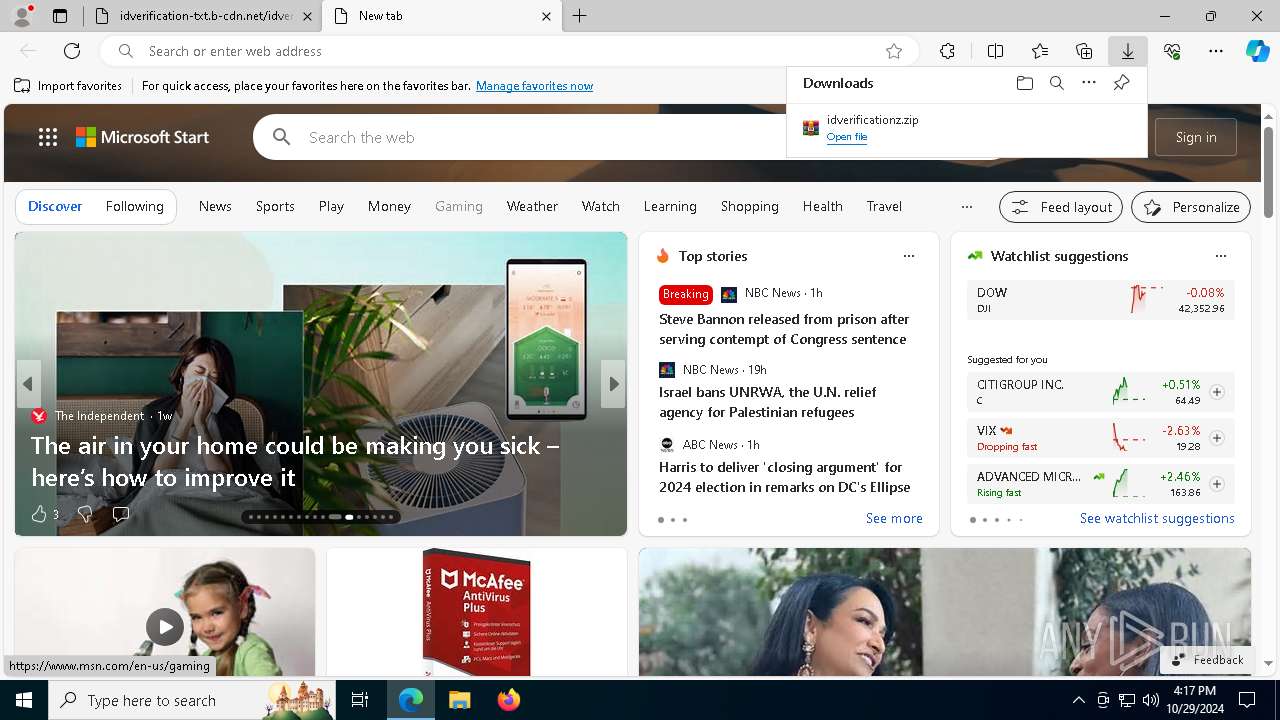Viewport: 1280px width, 720px height.
Task: Add Citigroup Inc. to the watchlist
Action: [x=1217, y=392]
